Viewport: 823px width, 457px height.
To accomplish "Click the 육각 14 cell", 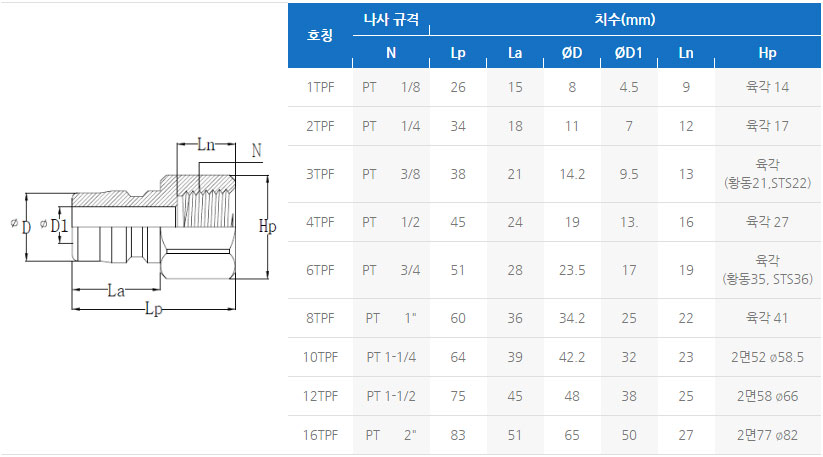I will pyautogui.click(x=767, y=87).
